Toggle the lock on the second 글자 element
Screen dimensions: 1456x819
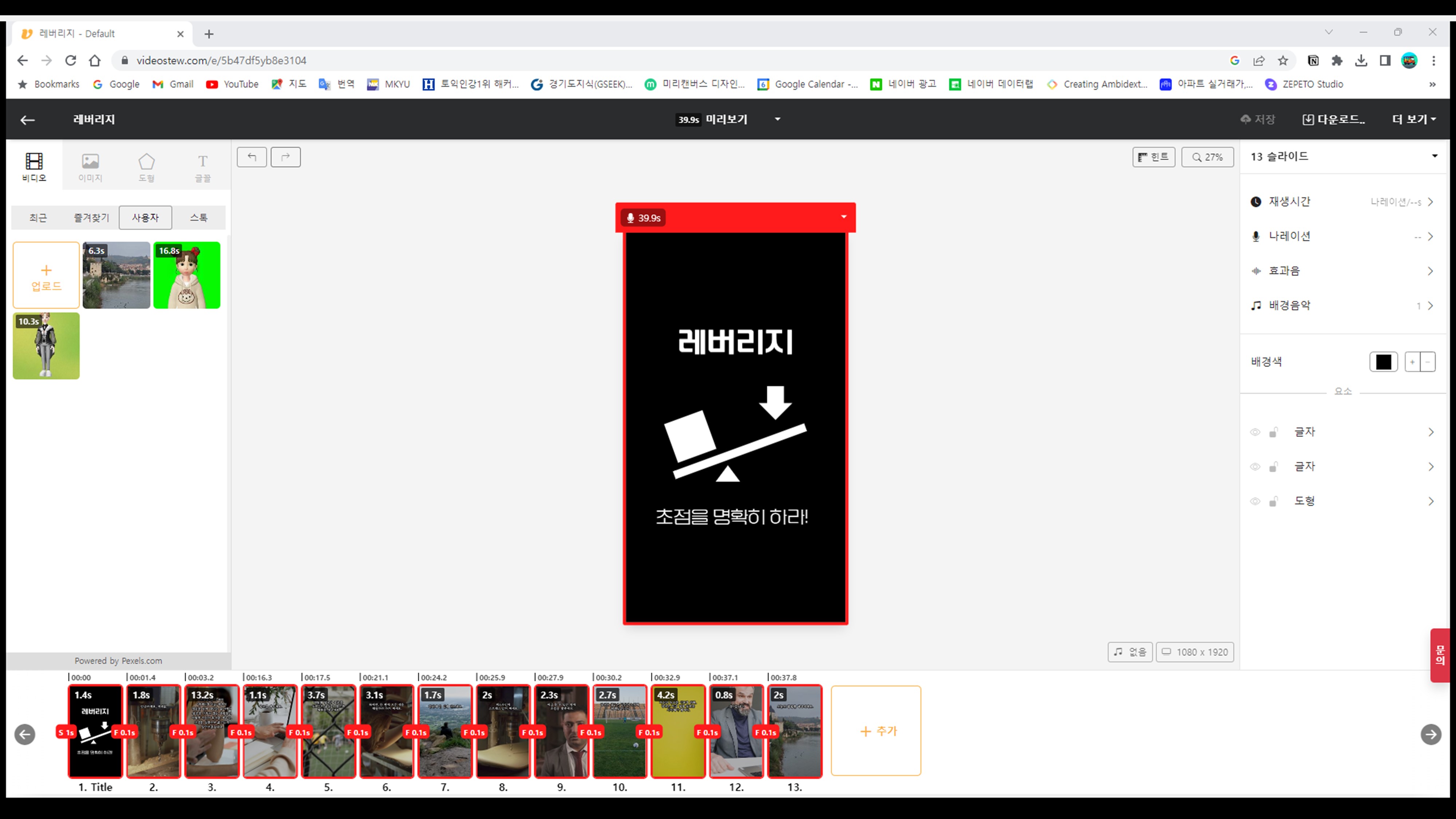1273,467
